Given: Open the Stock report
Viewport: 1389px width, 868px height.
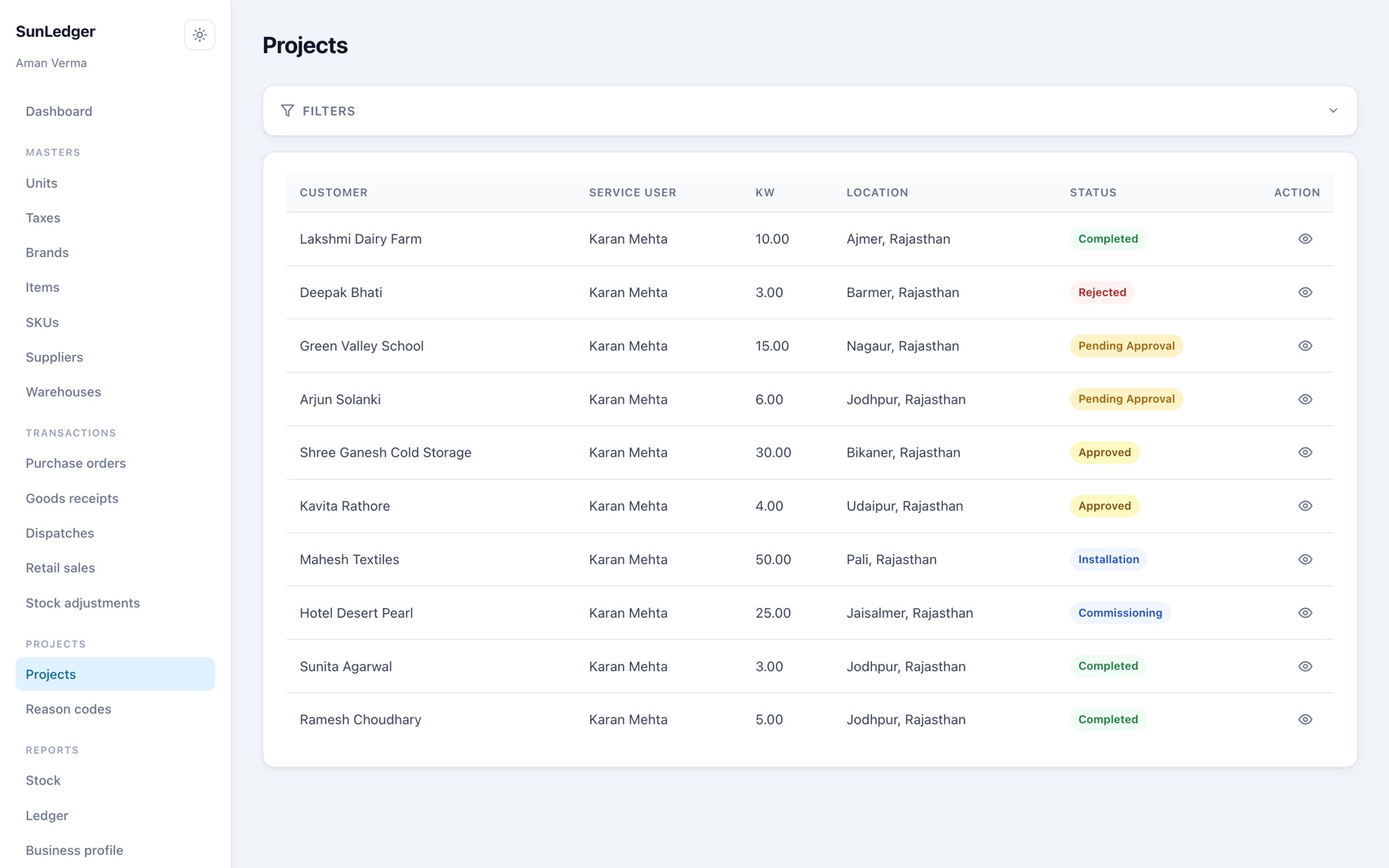Looking at the screenshot, I should [x=115, y=781].
